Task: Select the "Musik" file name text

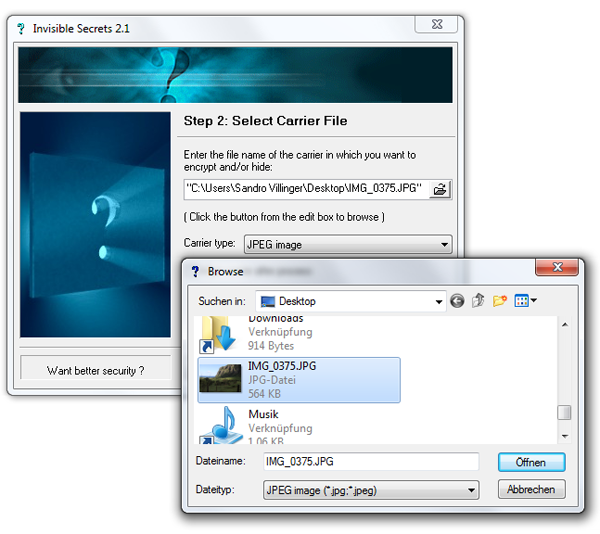Action: coord(263,414)
